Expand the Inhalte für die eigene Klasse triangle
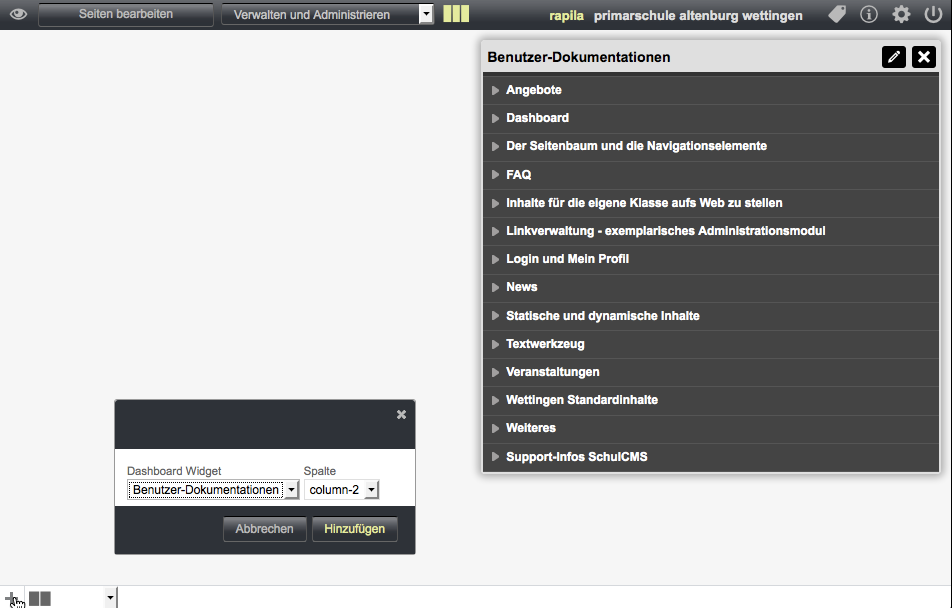This screenshot has width=952, height=608. pyautogui.click(x=495, y=203)
